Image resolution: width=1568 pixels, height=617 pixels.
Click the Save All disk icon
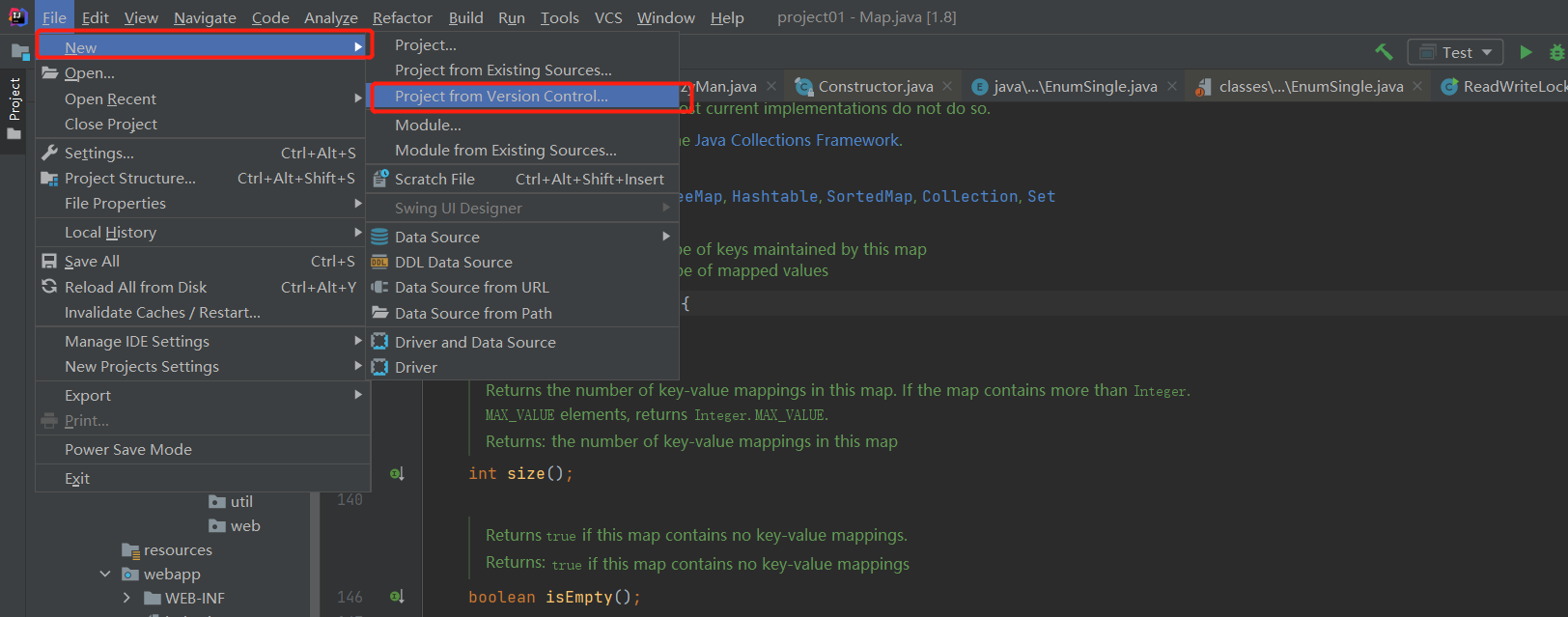[49, 261]
